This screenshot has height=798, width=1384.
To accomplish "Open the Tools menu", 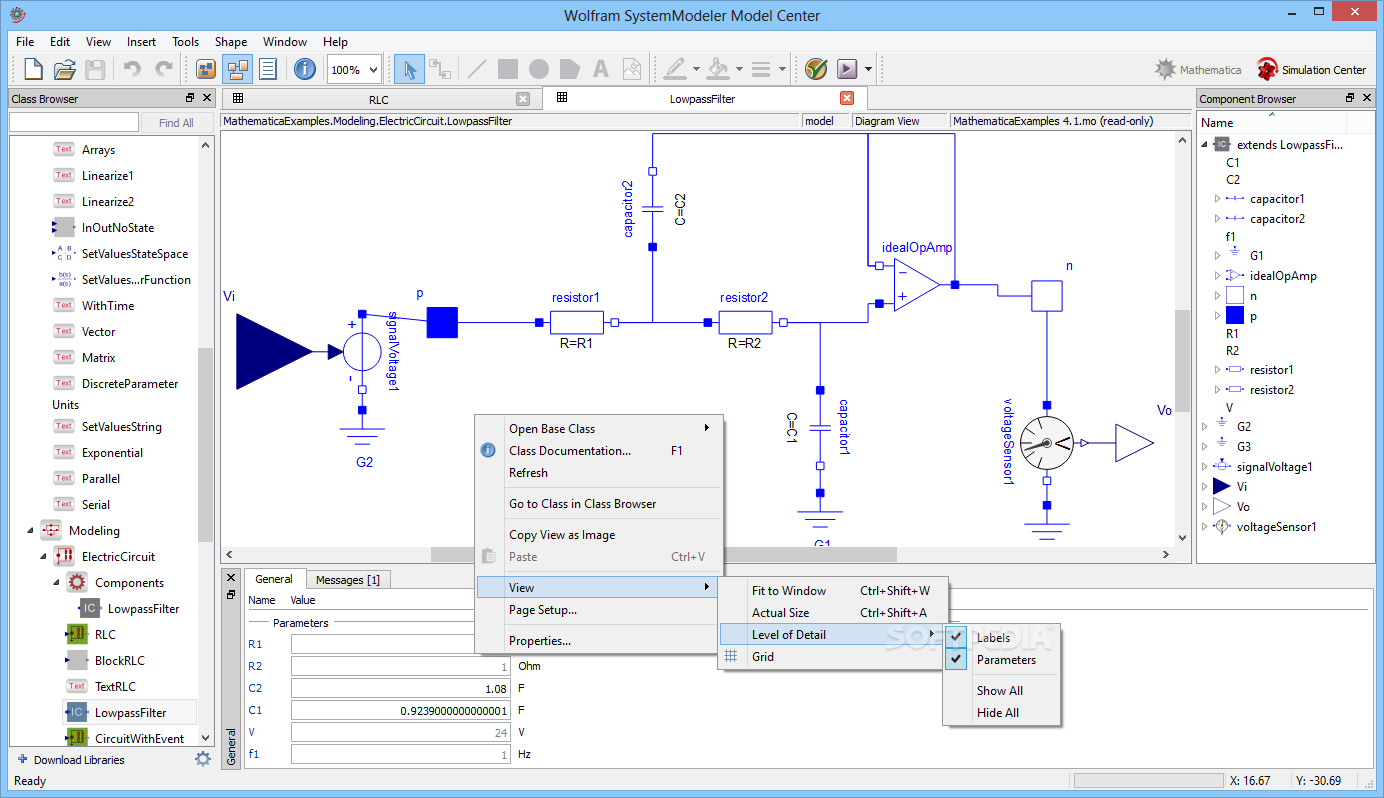I will pyautogui.click(x=186, y=42).
